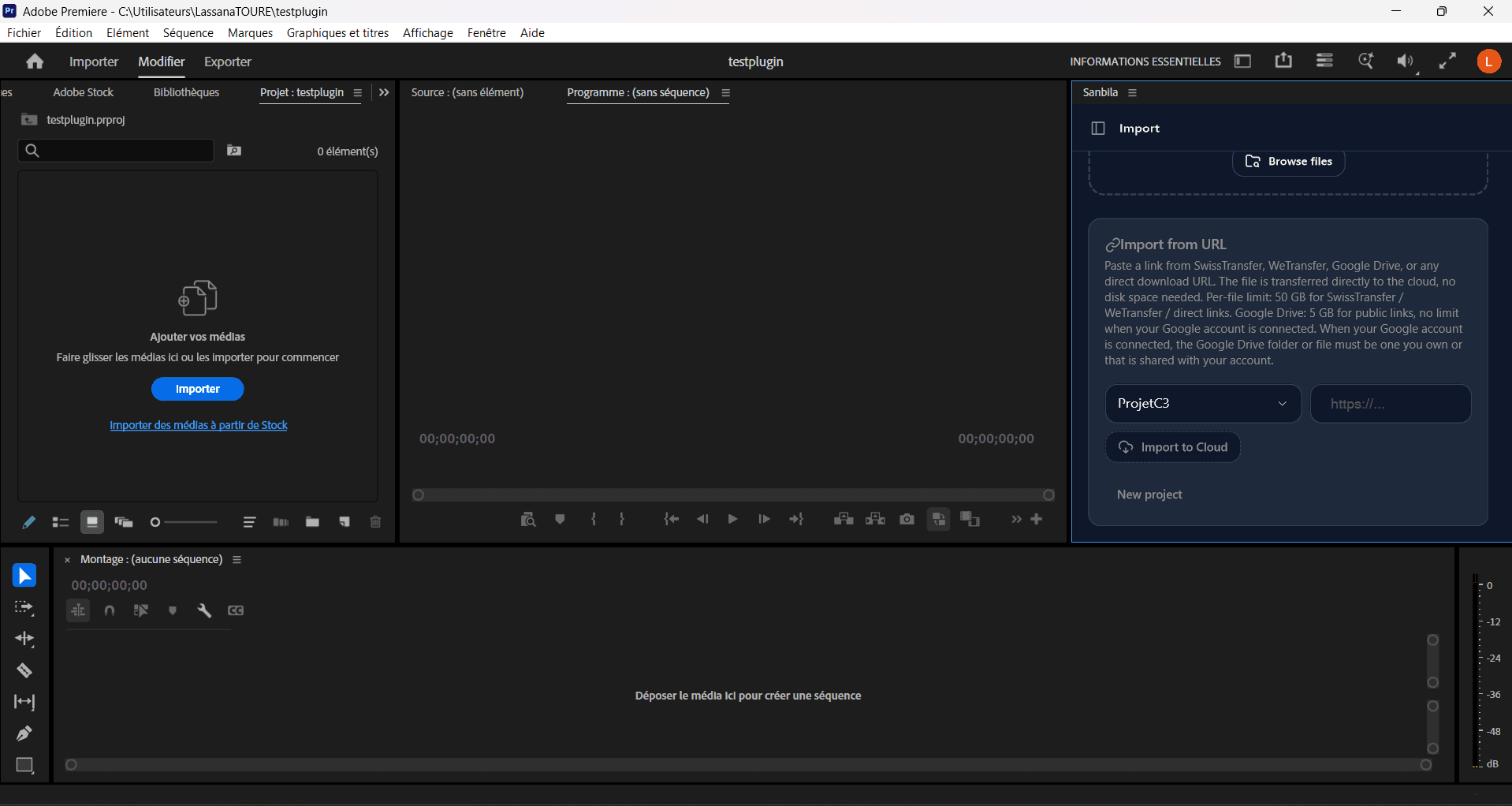The width and height of the screenshot is (1512, 806).
Task: Open the progress dashboard icon in header
Action: (1324, 61)
